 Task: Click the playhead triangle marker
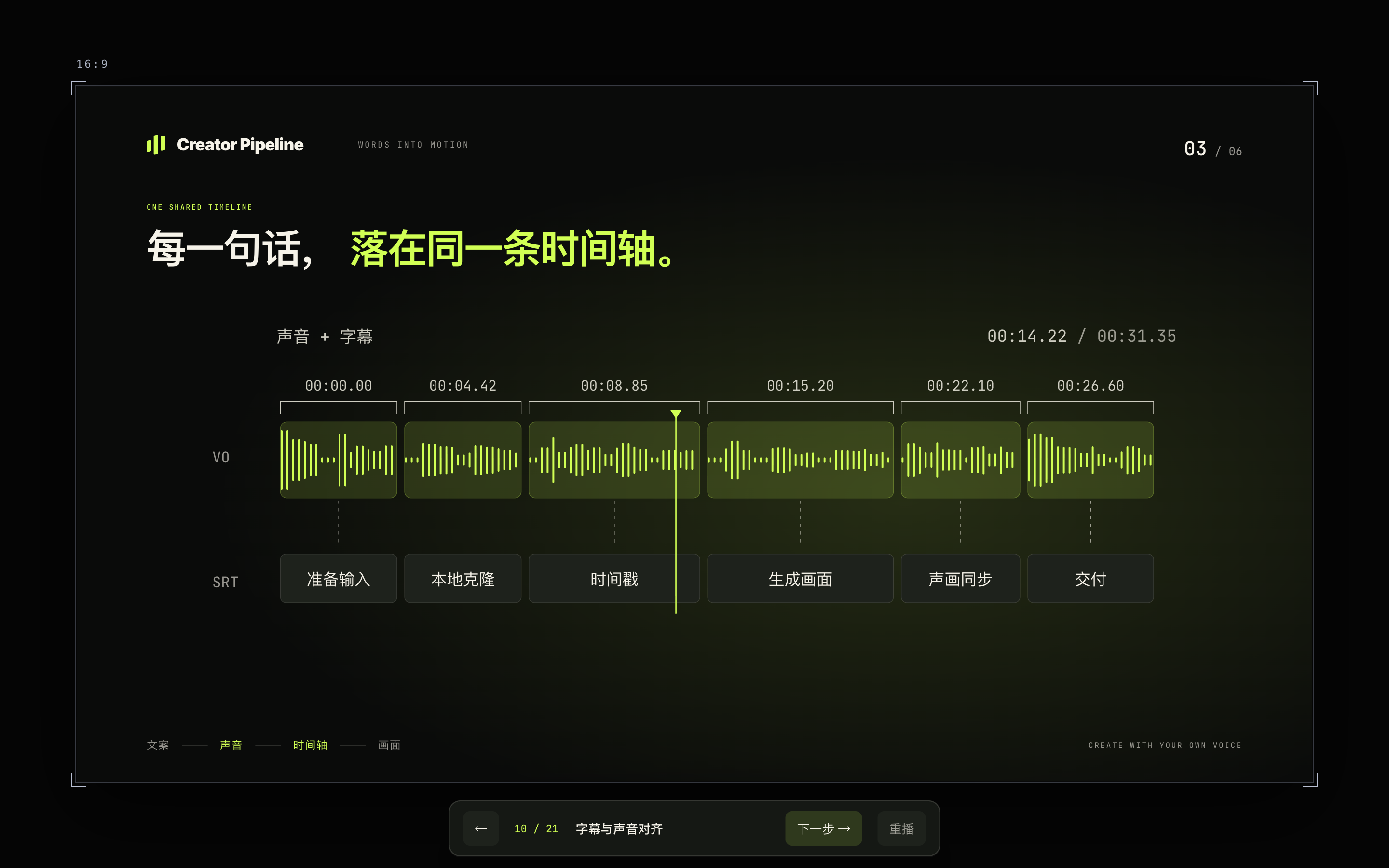676,413
